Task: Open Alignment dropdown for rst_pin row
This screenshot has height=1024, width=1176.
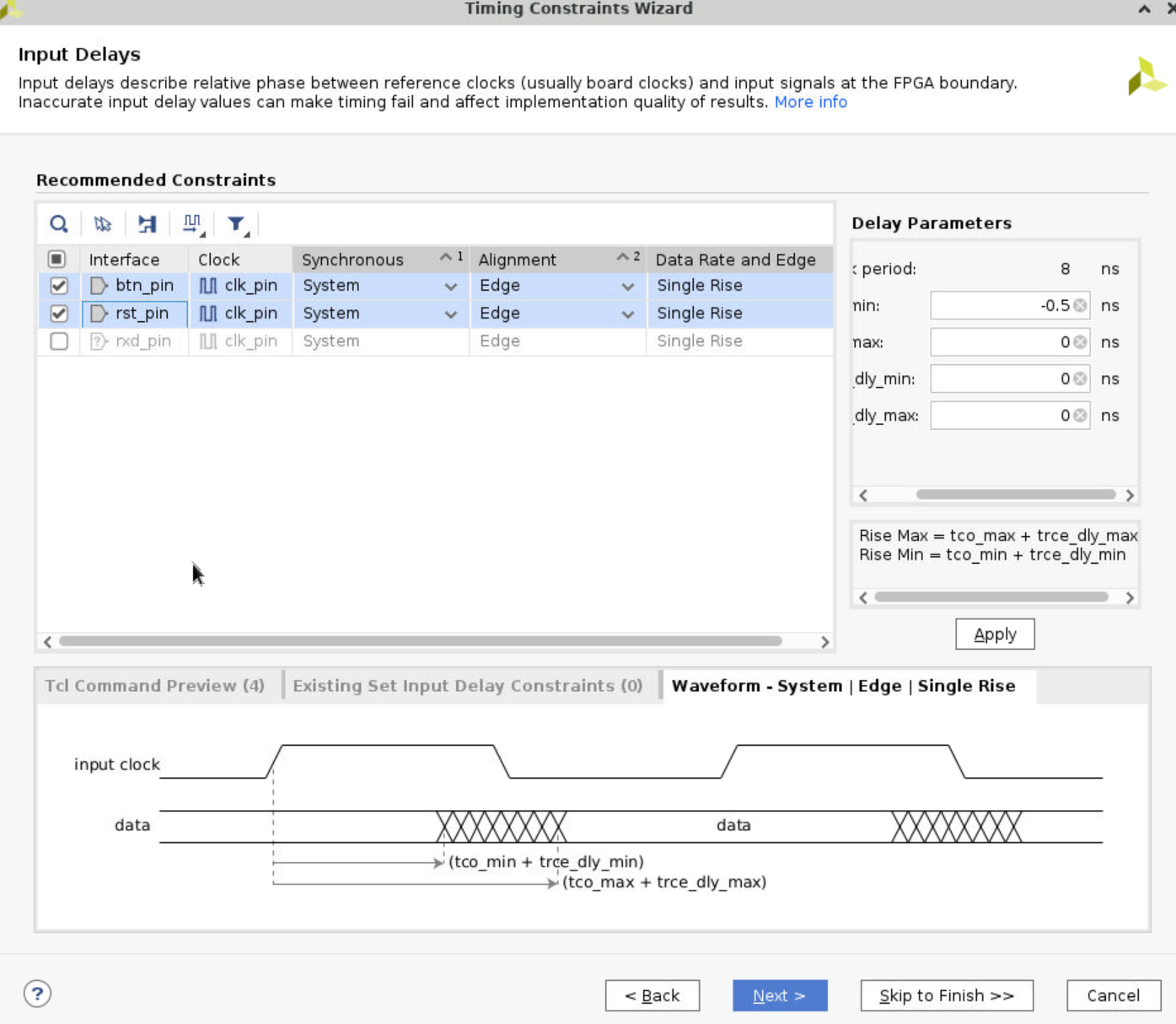Action: tap(628, 314)
